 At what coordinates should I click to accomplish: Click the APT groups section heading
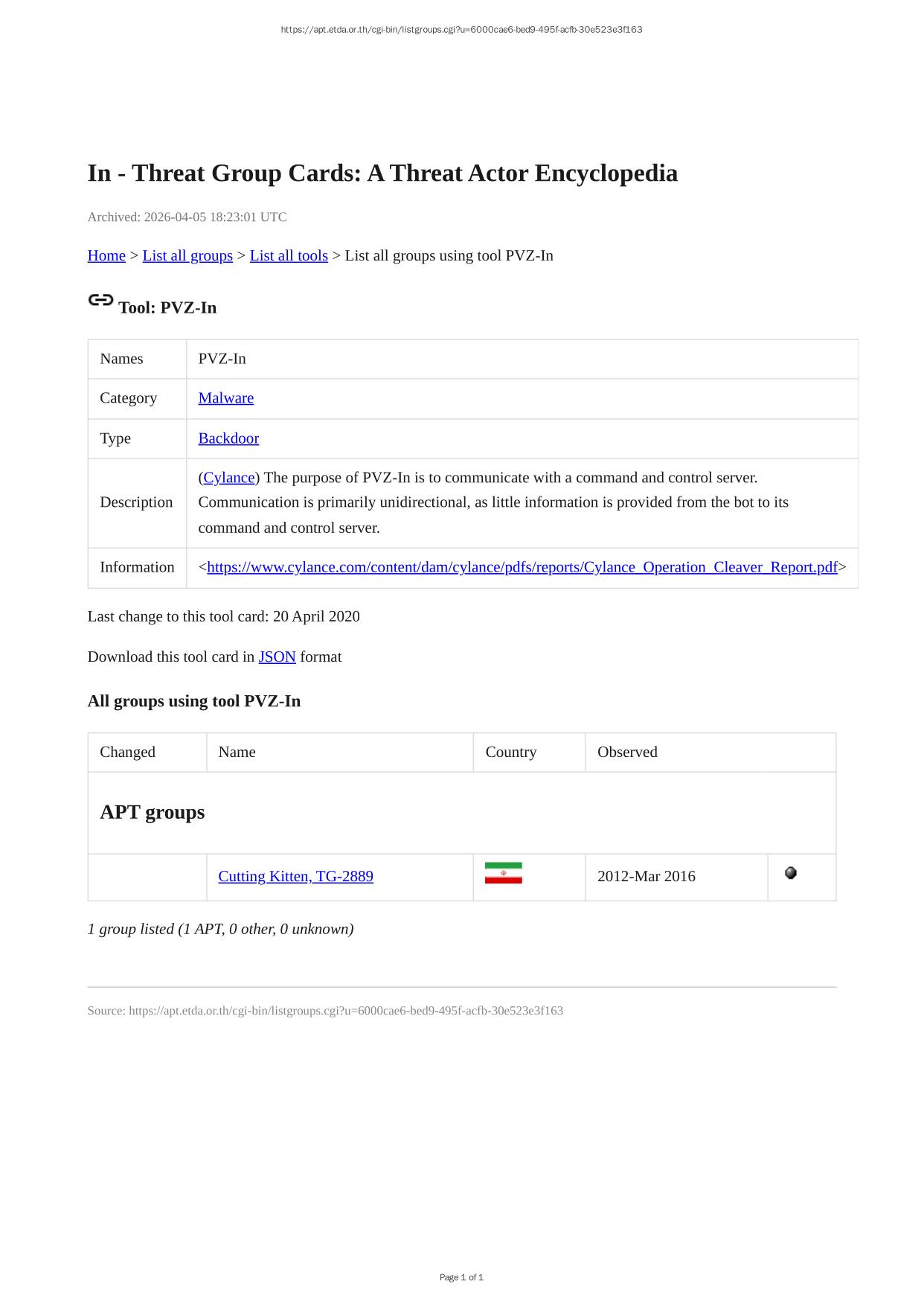coord(153,812)
